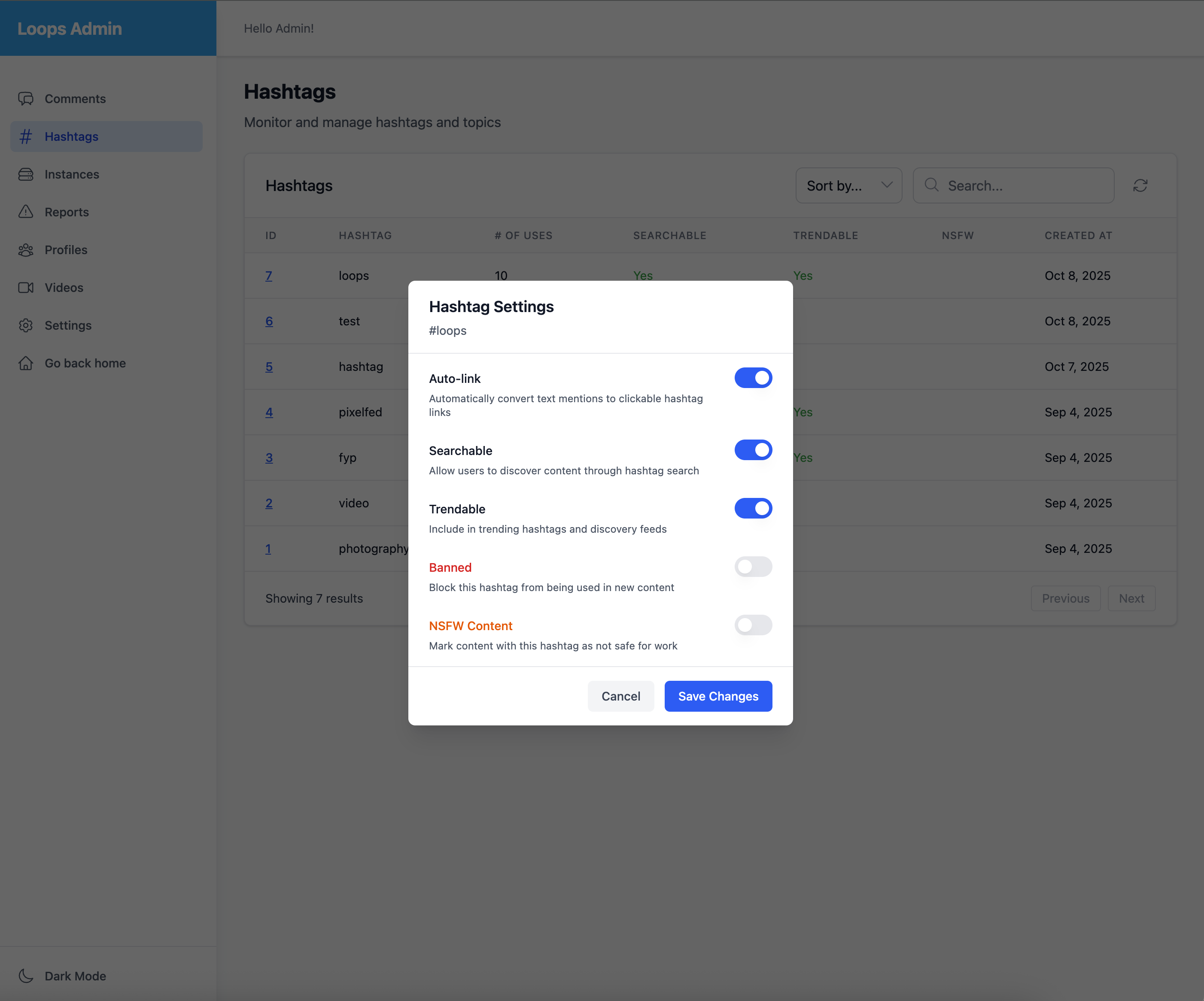The height and width of the screenshot is (1001, 1204).
Task: Open the Sort by dropdown
Action: click(x=848, y=185)
